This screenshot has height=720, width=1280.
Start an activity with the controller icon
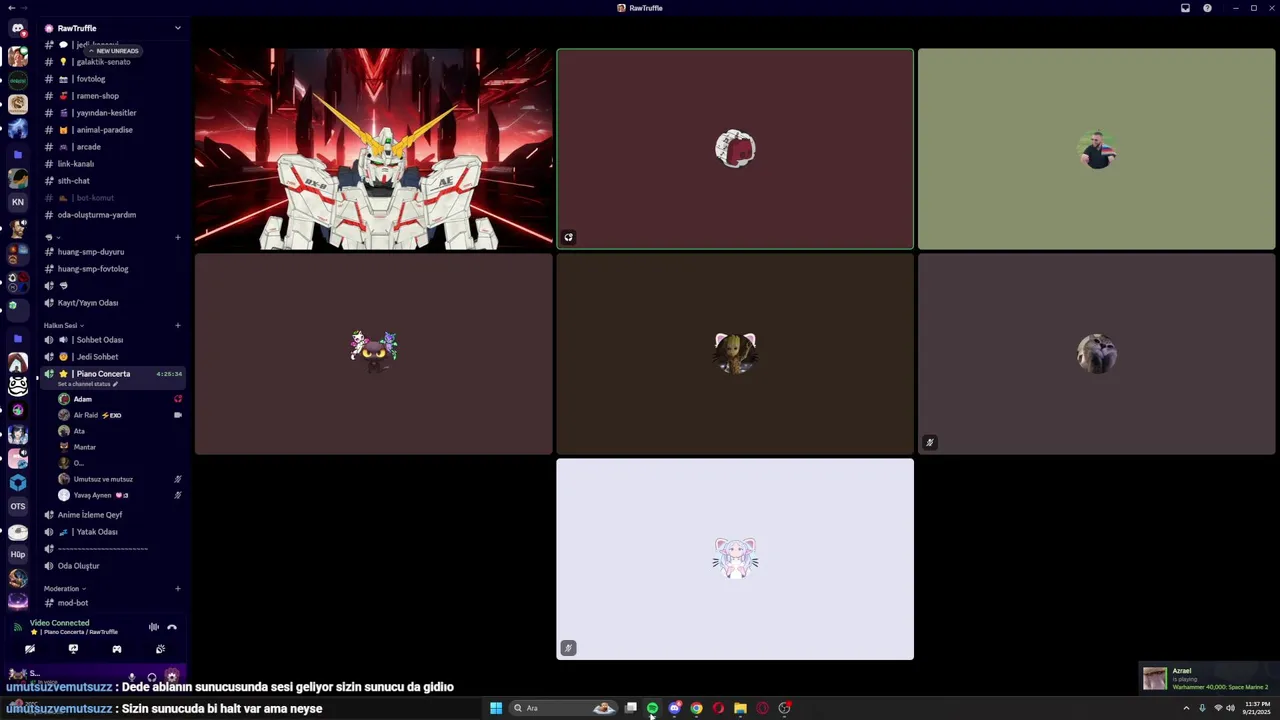pyautogui.click(x=117, y=649)
